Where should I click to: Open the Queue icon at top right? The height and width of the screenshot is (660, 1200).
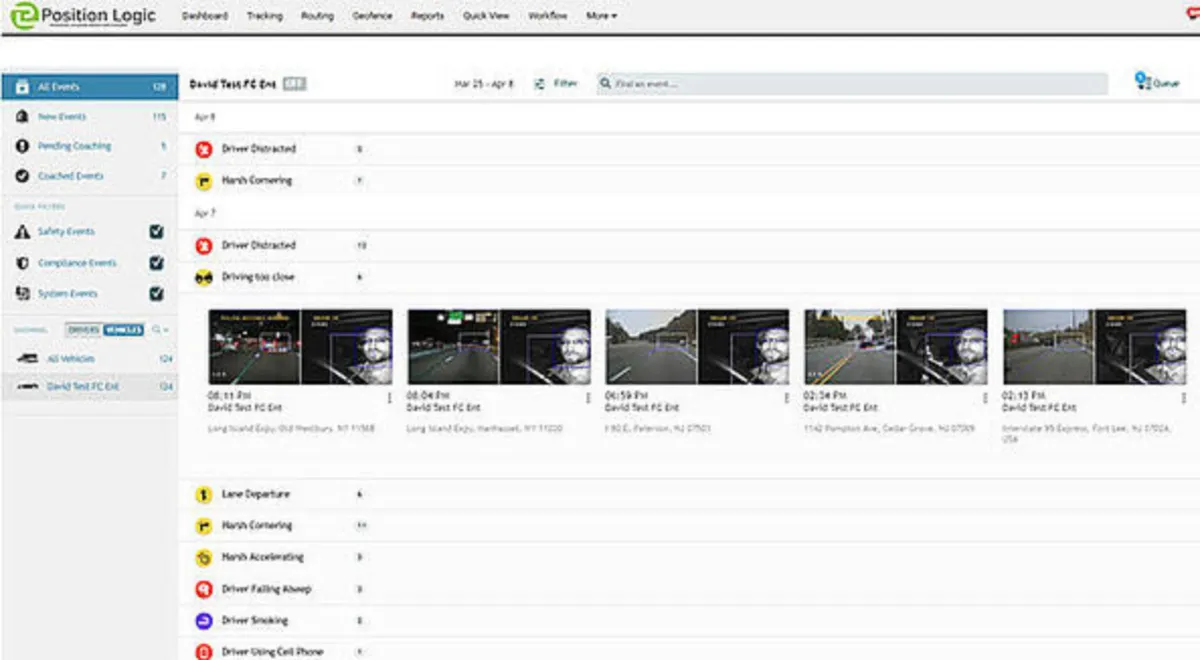point(1142,82)
